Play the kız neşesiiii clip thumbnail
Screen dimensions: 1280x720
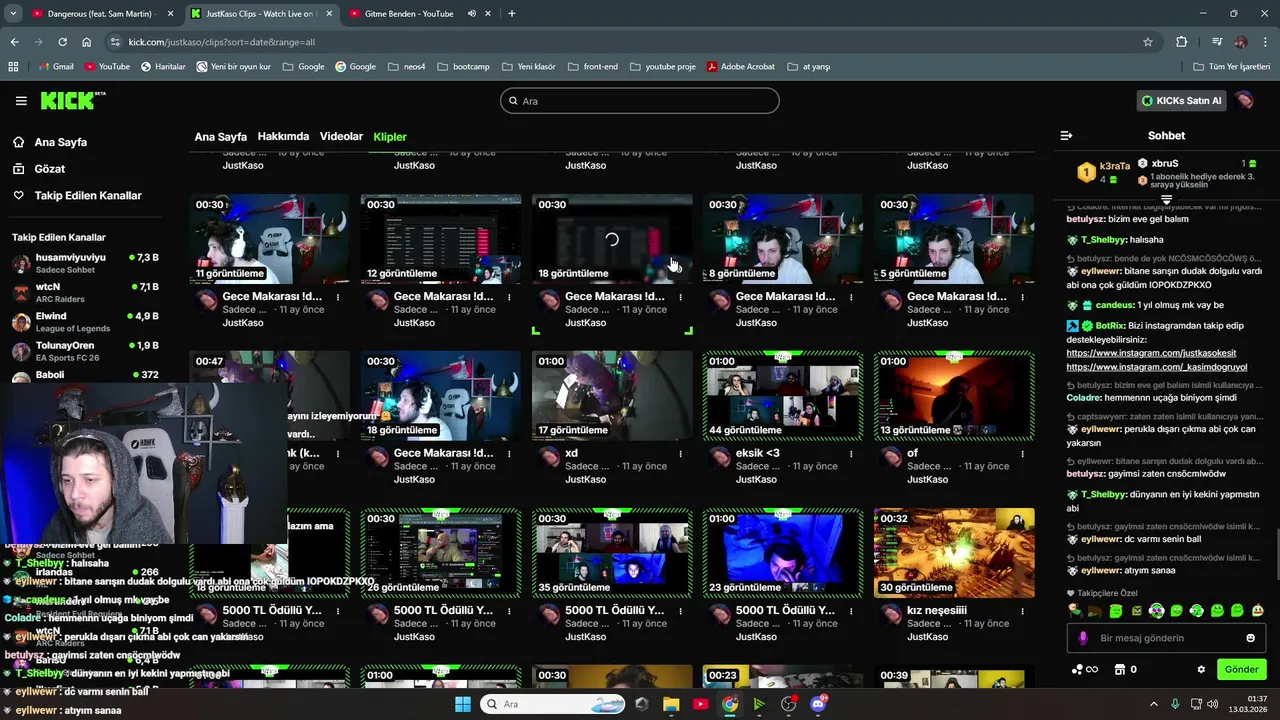954,553
